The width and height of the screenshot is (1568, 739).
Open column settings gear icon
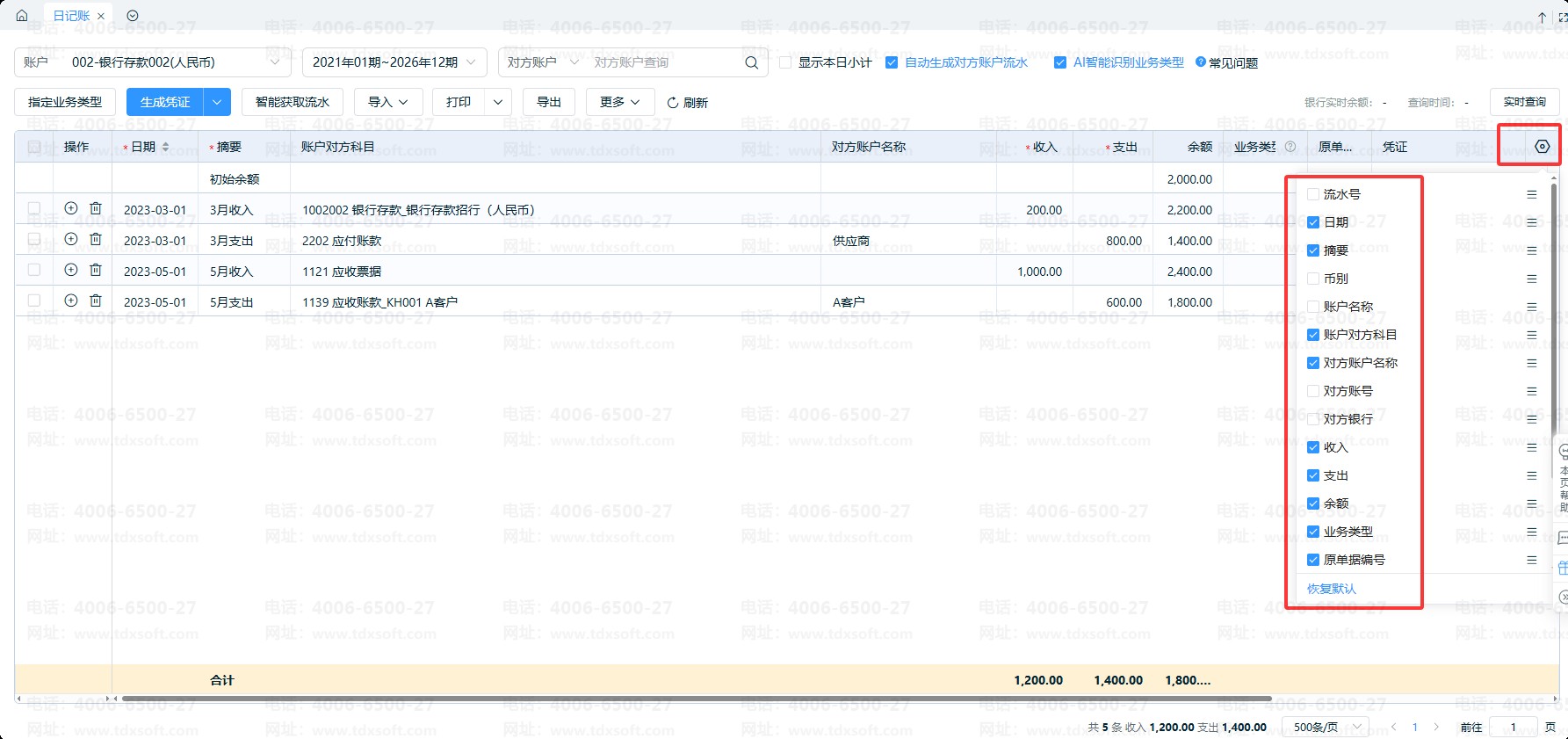click(1542, 147)
